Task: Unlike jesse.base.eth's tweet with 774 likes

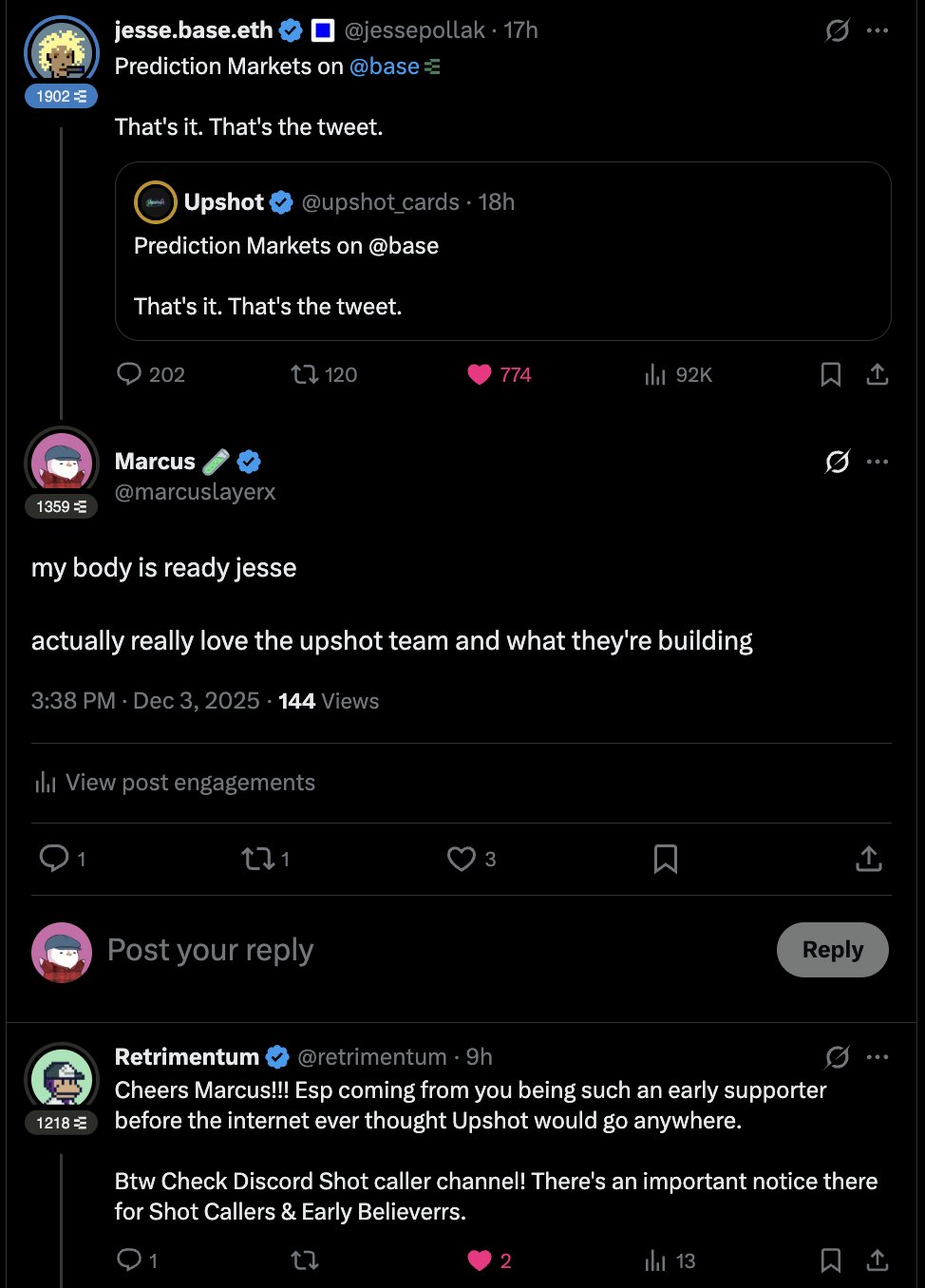Action: tap(480, 374)
